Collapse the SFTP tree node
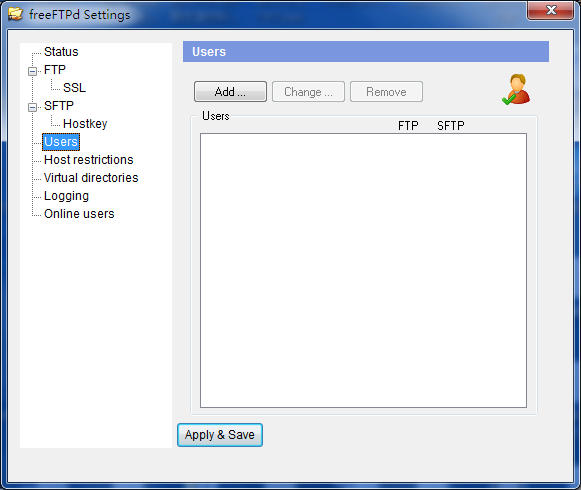Screen dimensions: 581x490 (33, 107)
